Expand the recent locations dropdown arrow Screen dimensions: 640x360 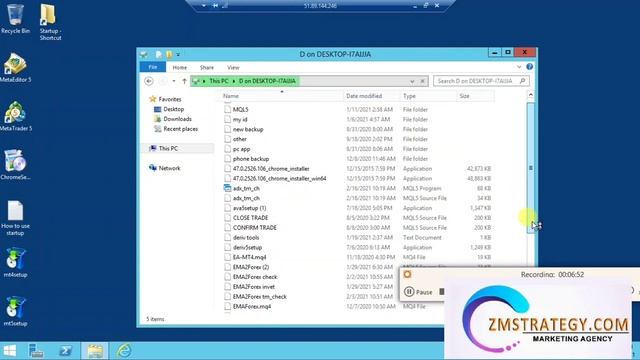tap(174, 81)
